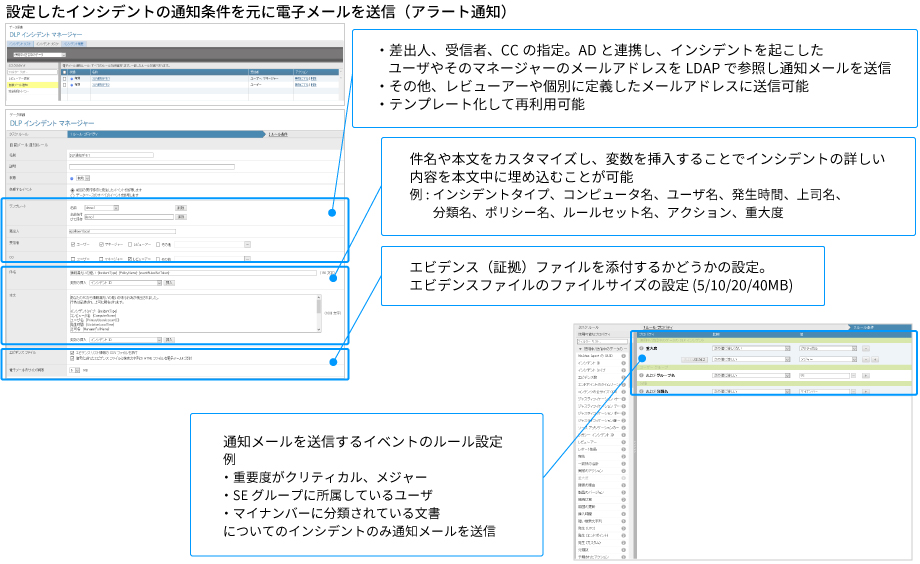Screen dimensions: 920x564
Task: Toggle the レビューアー recipient checkbox
Action: point(130,244)
